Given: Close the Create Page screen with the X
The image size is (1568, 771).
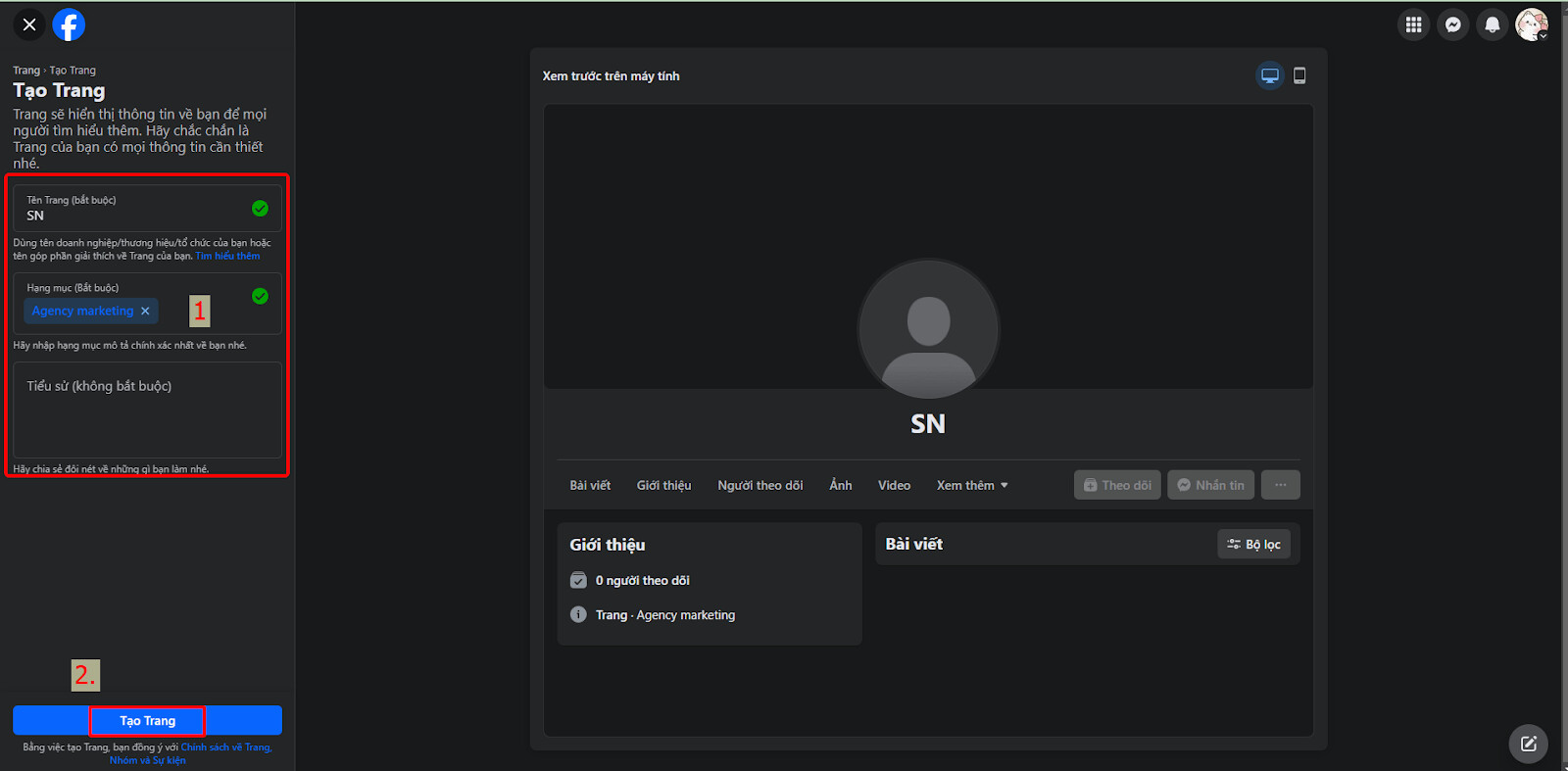Looking at the screenshot, I should [x=29, y=24].
